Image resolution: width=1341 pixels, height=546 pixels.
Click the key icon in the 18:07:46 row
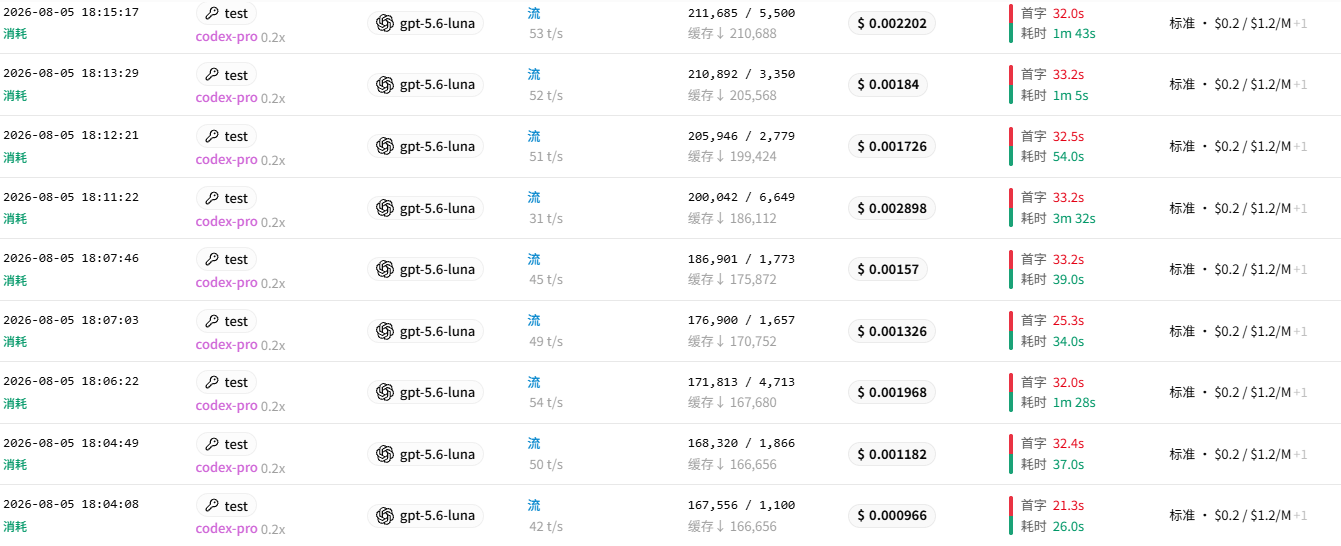[211, 260]
